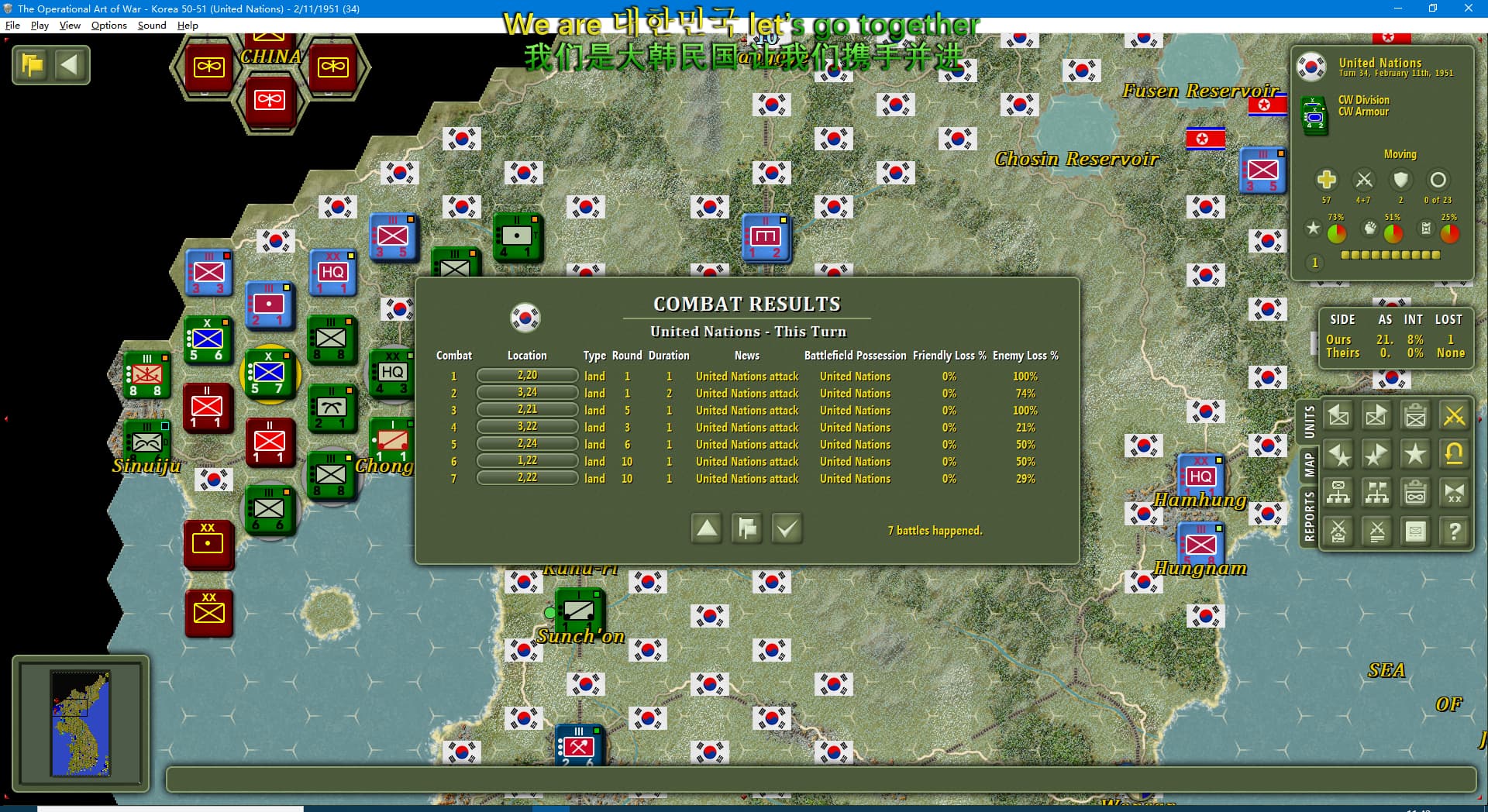Open the Play menu

(x=40, y=25)
